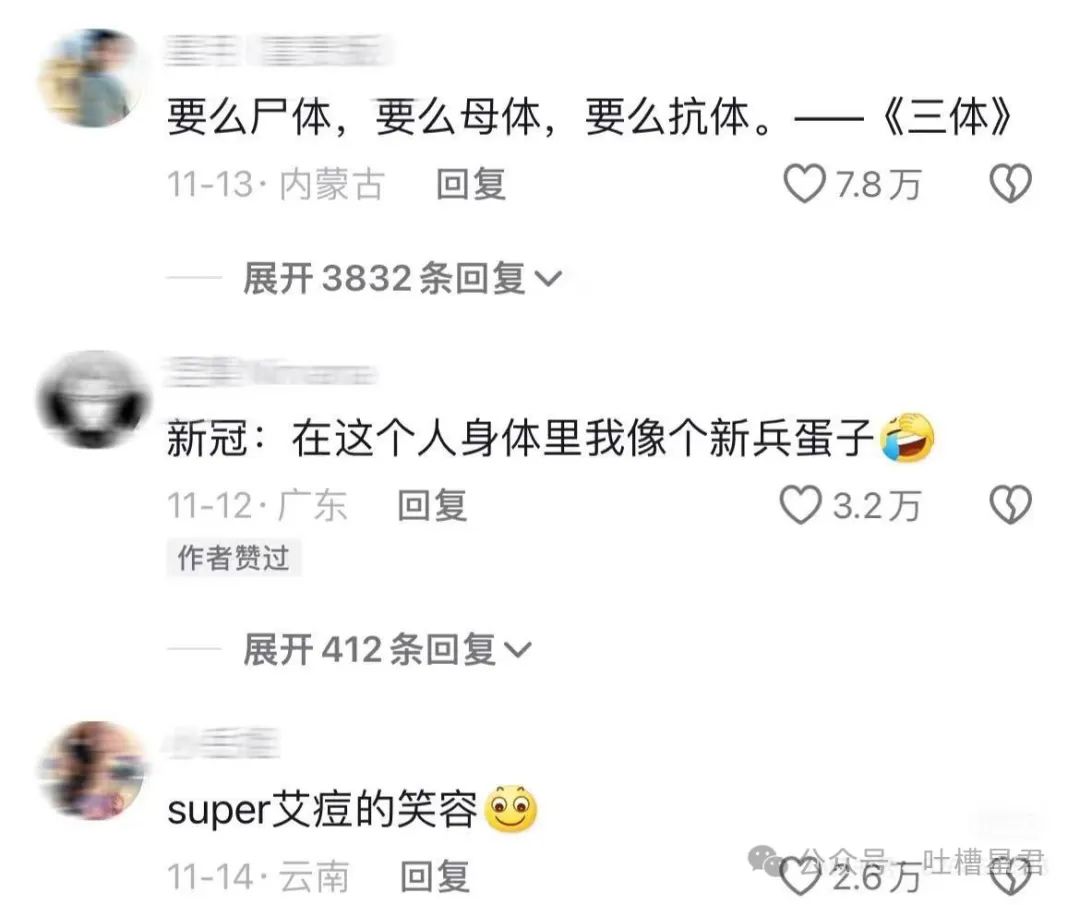Image resolution: width=1080 pixels, height=905 pixels.
Task: Open first commenter's avatar profile
Action: pos(92,78)
